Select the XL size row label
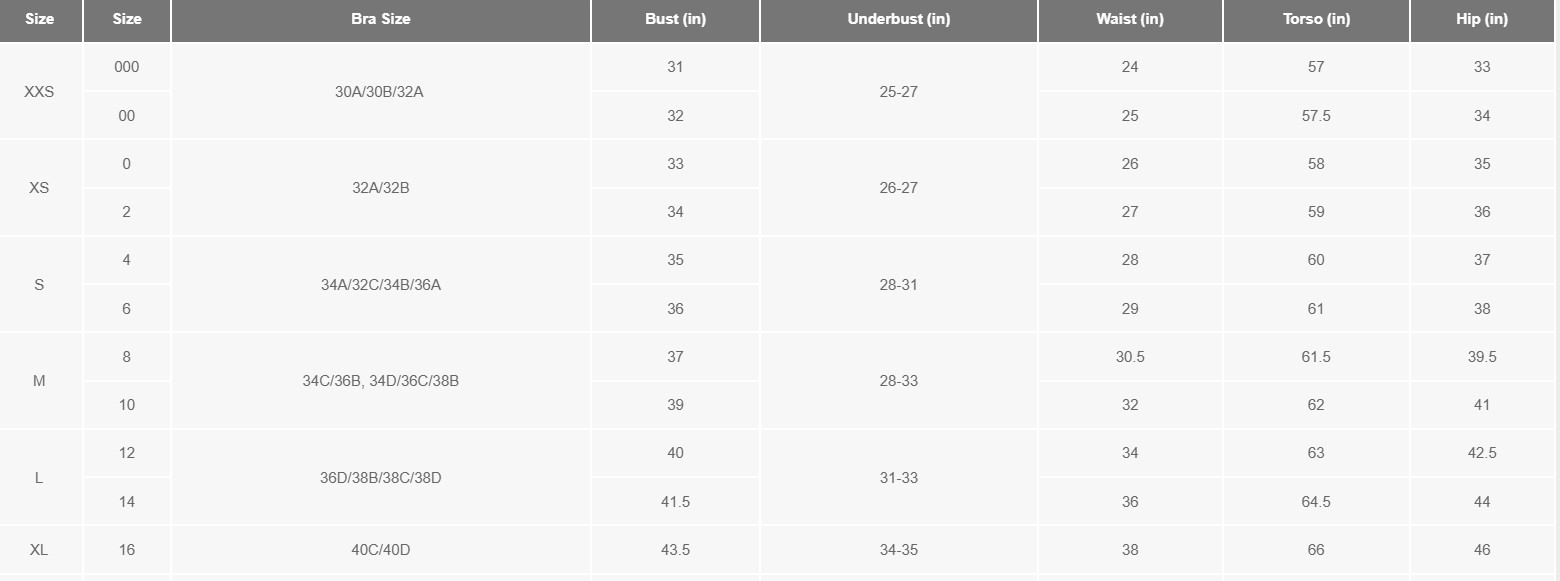The image size is (1560, 581). click(40, 550)
